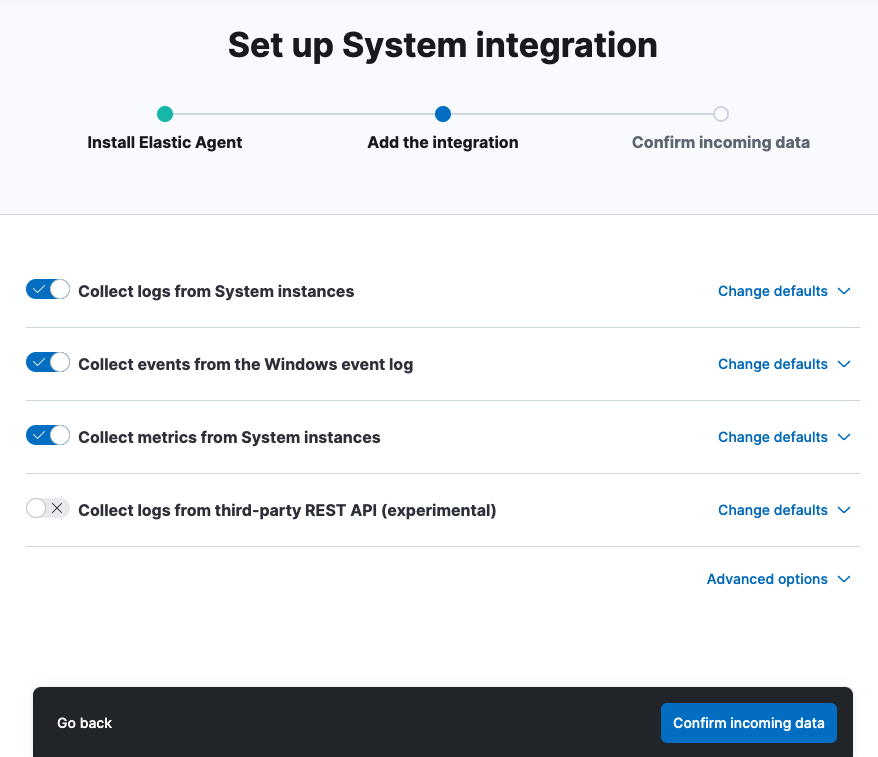Expand Change defaults for System logs
This screenshot has height=757, width=878.
[x=784, y=291]
